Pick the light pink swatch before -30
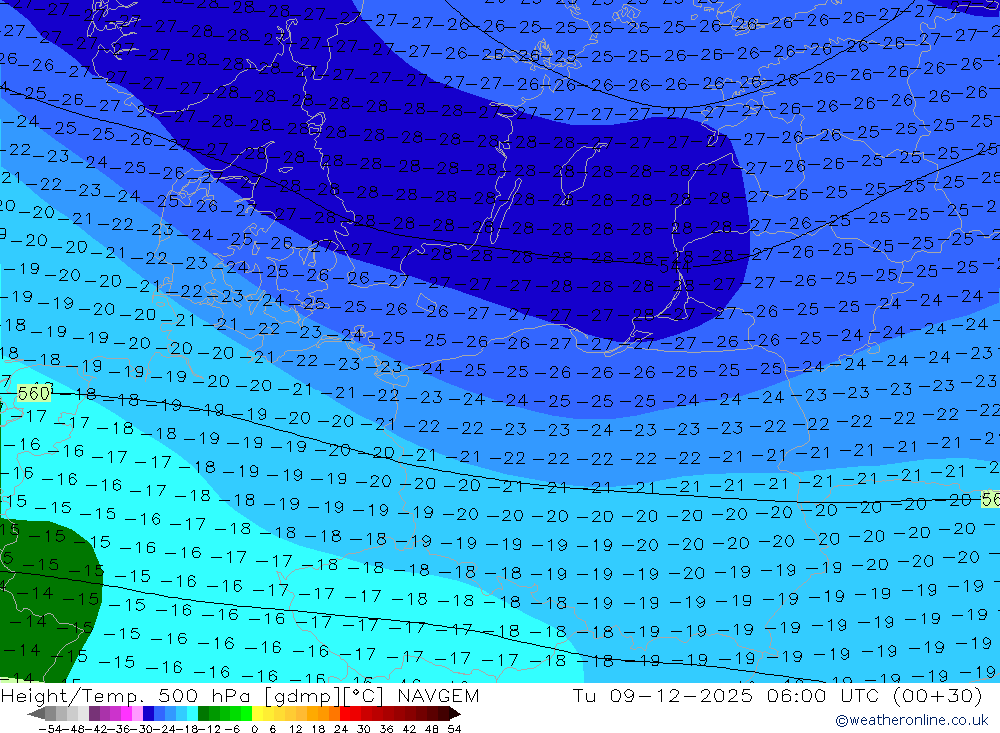Viewport: 1000px width, 733px height. click(x=137, y=713)
